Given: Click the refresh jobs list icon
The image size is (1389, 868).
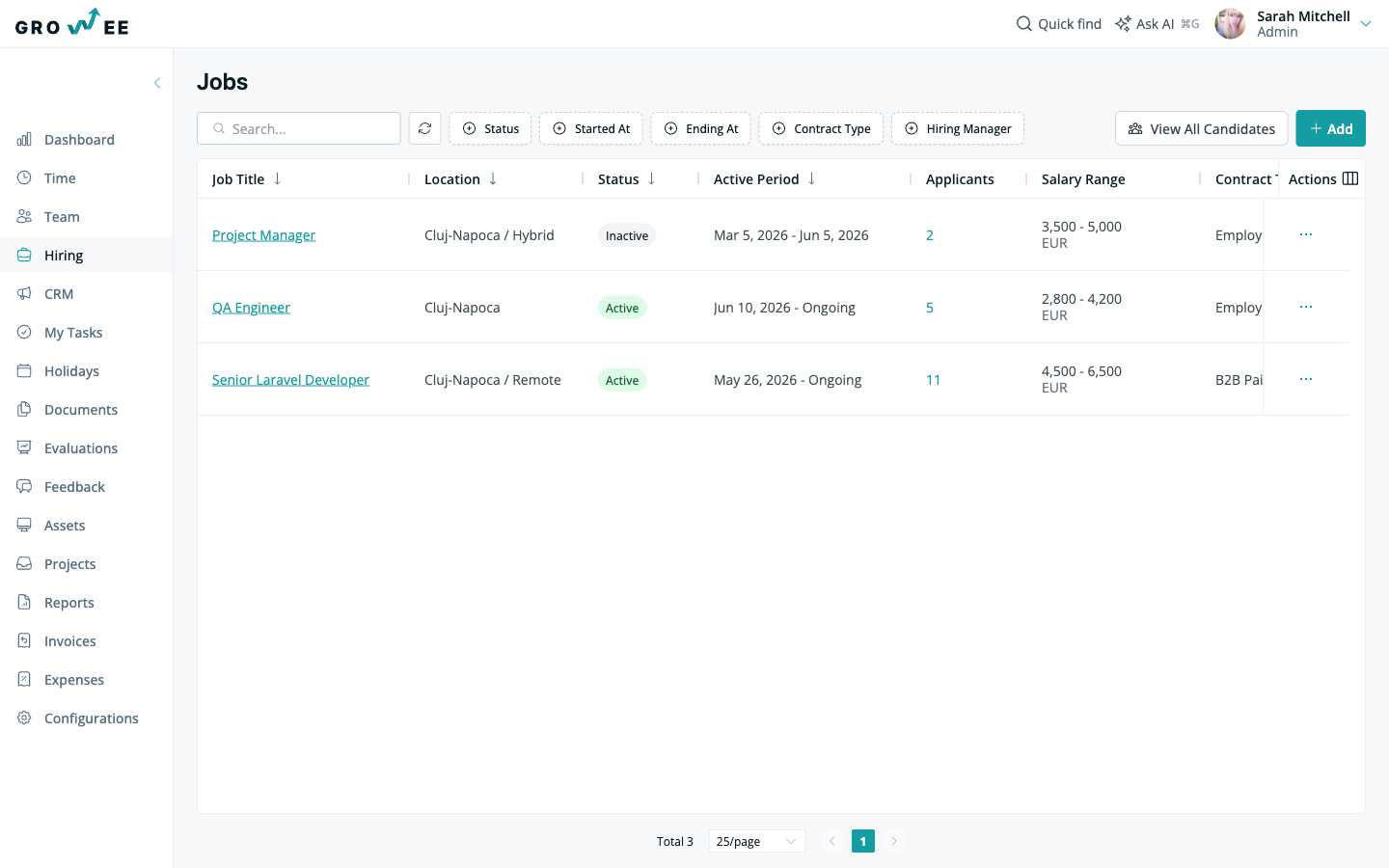Looking at the screenshot, I should [x=425, y=128].
